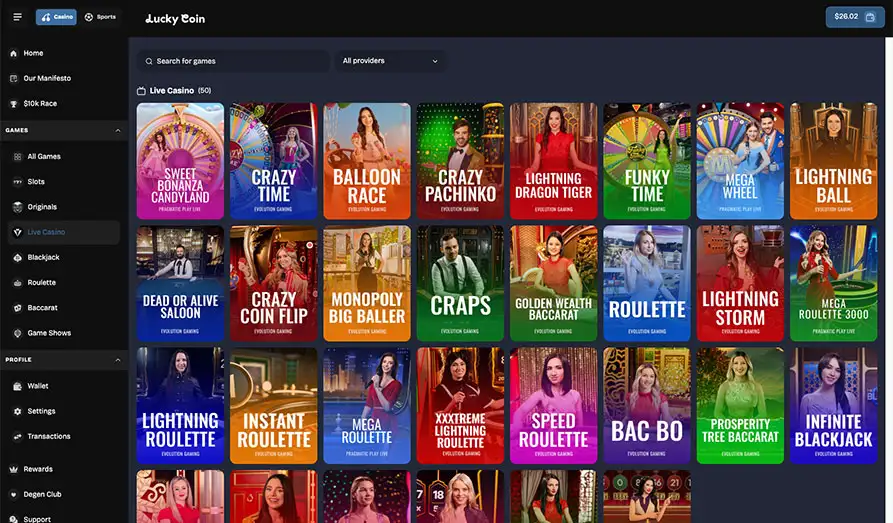Click the Originals sidebar icon
The image size is (893, 523).
pos(18,207)
